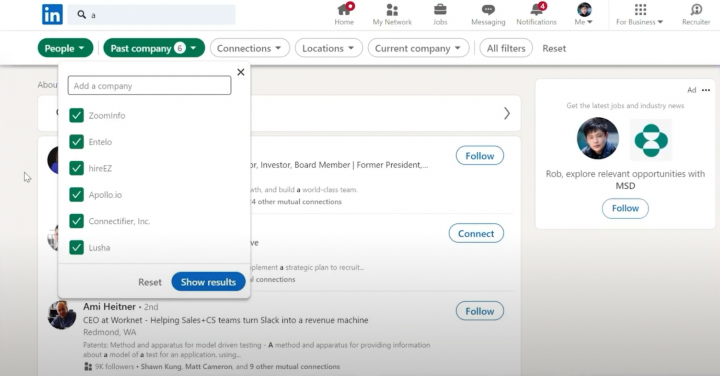Deselect the Lusha checkbox
The width and height of the screenshot is (720, 376).
point(76,247)
